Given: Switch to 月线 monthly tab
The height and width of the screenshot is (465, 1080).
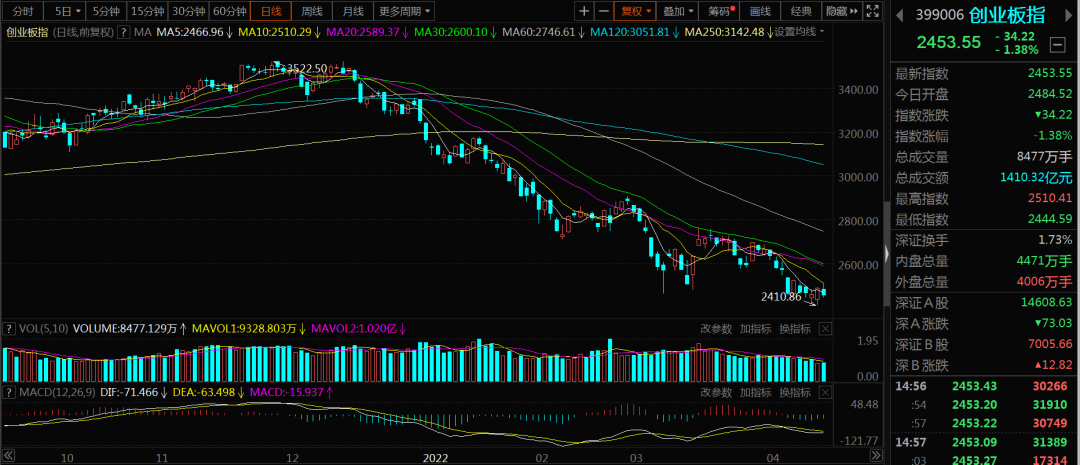Looking at the screenshot, I should 353,11.
